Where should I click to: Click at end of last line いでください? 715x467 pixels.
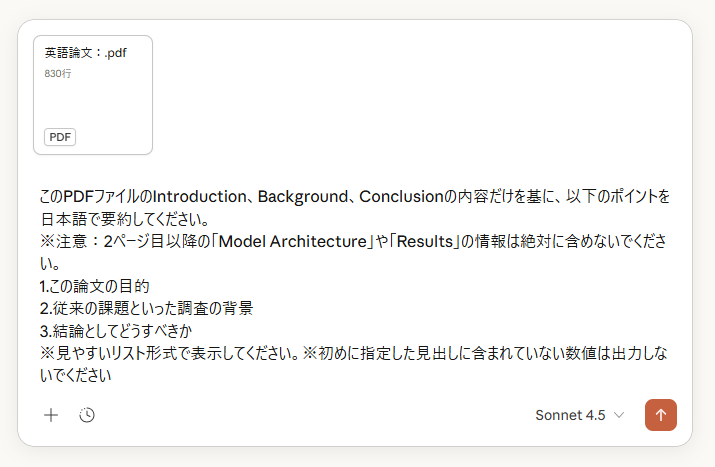point(111,375)
